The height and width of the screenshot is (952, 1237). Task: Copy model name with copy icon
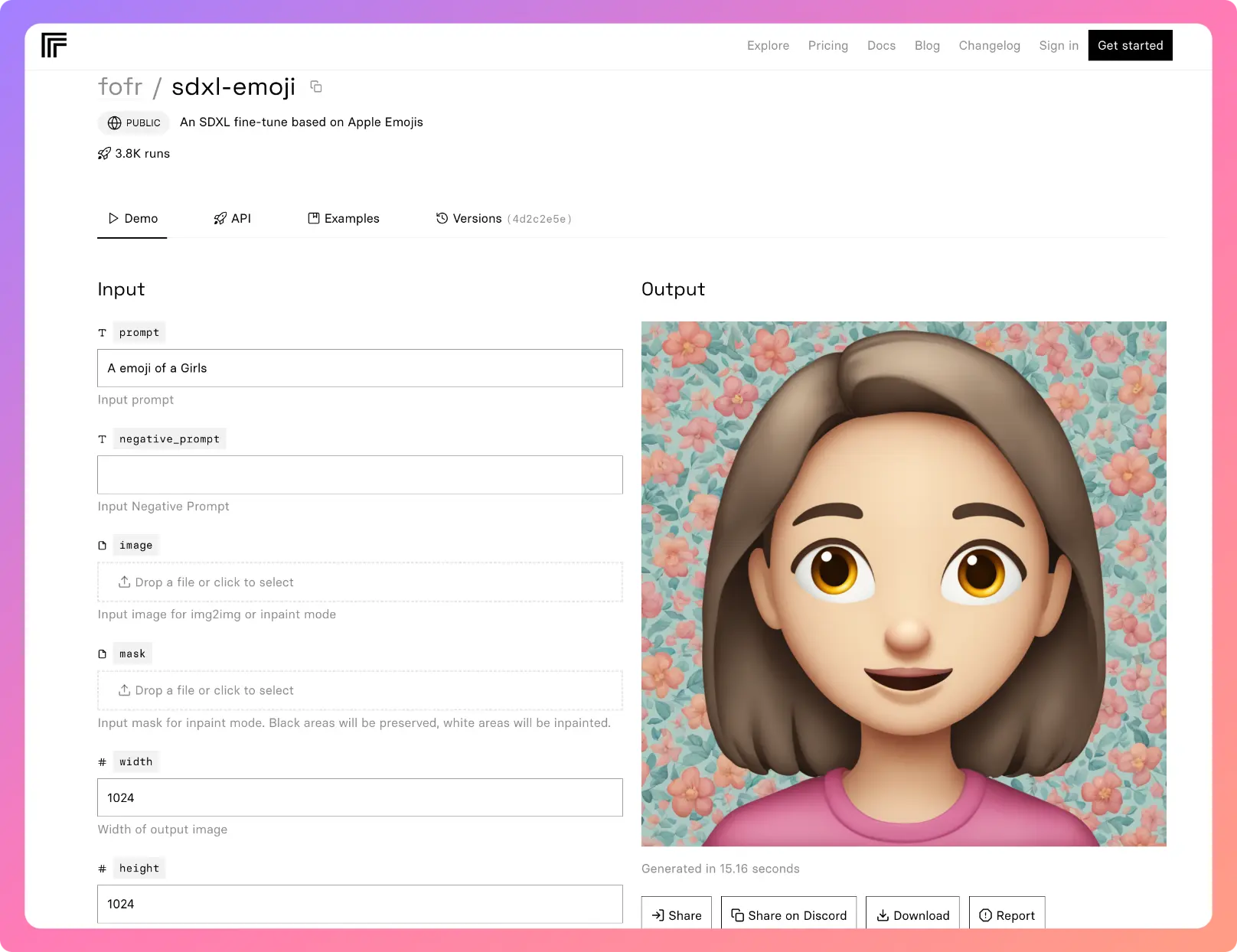316,86
